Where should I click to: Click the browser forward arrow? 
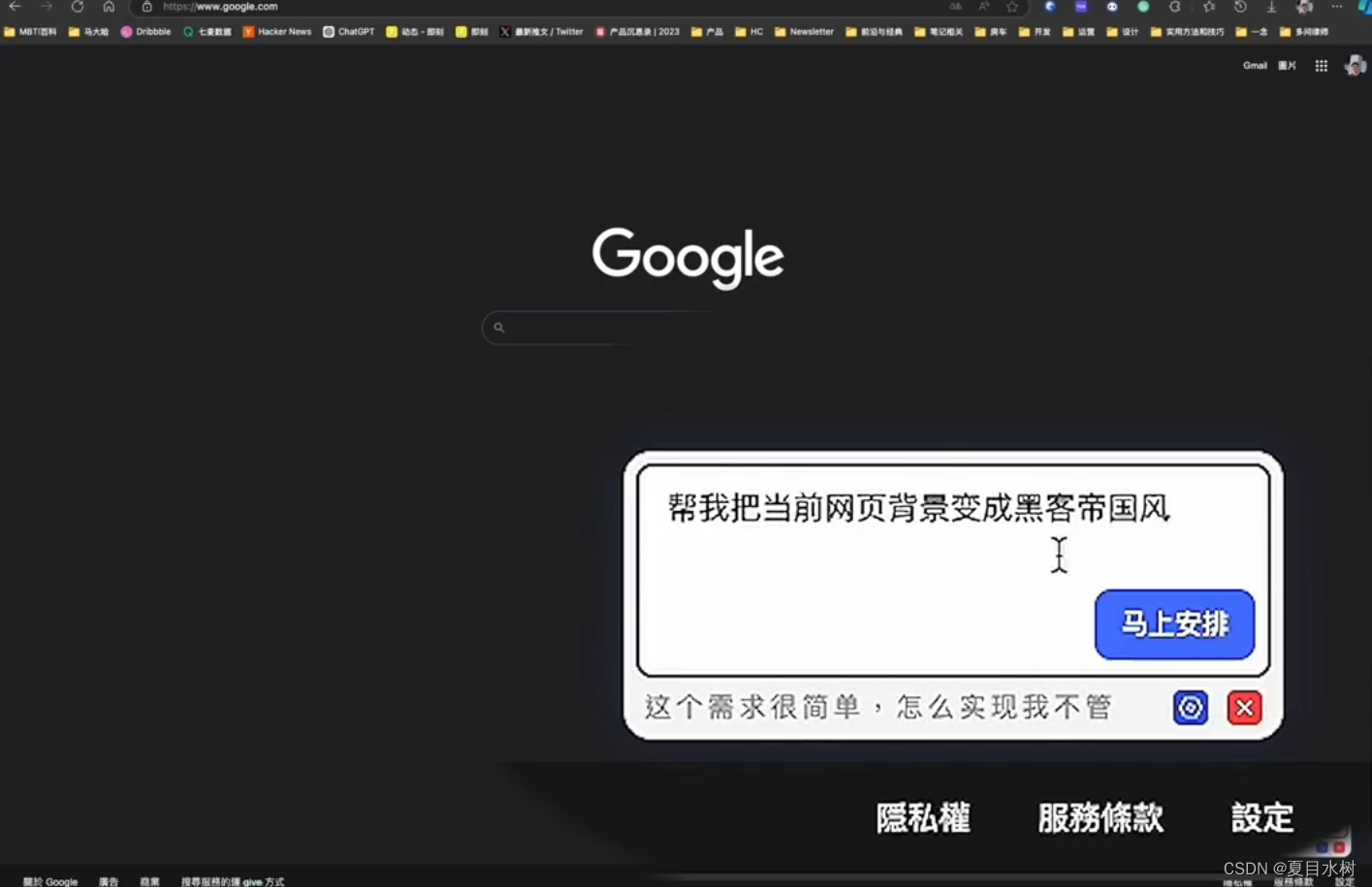46,7
